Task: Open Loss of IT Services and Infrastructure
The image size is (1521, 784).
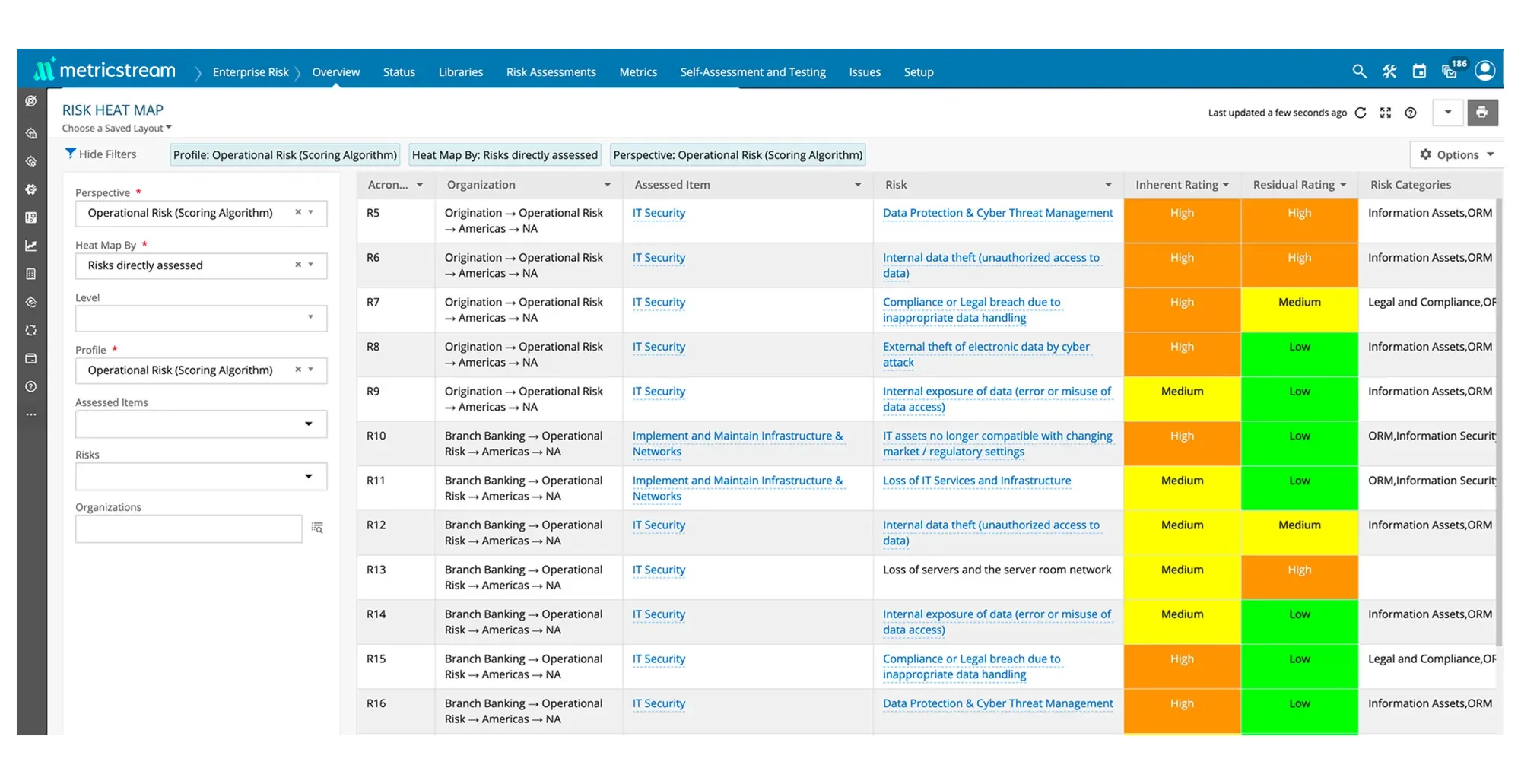Action: (x=976, y=481)
